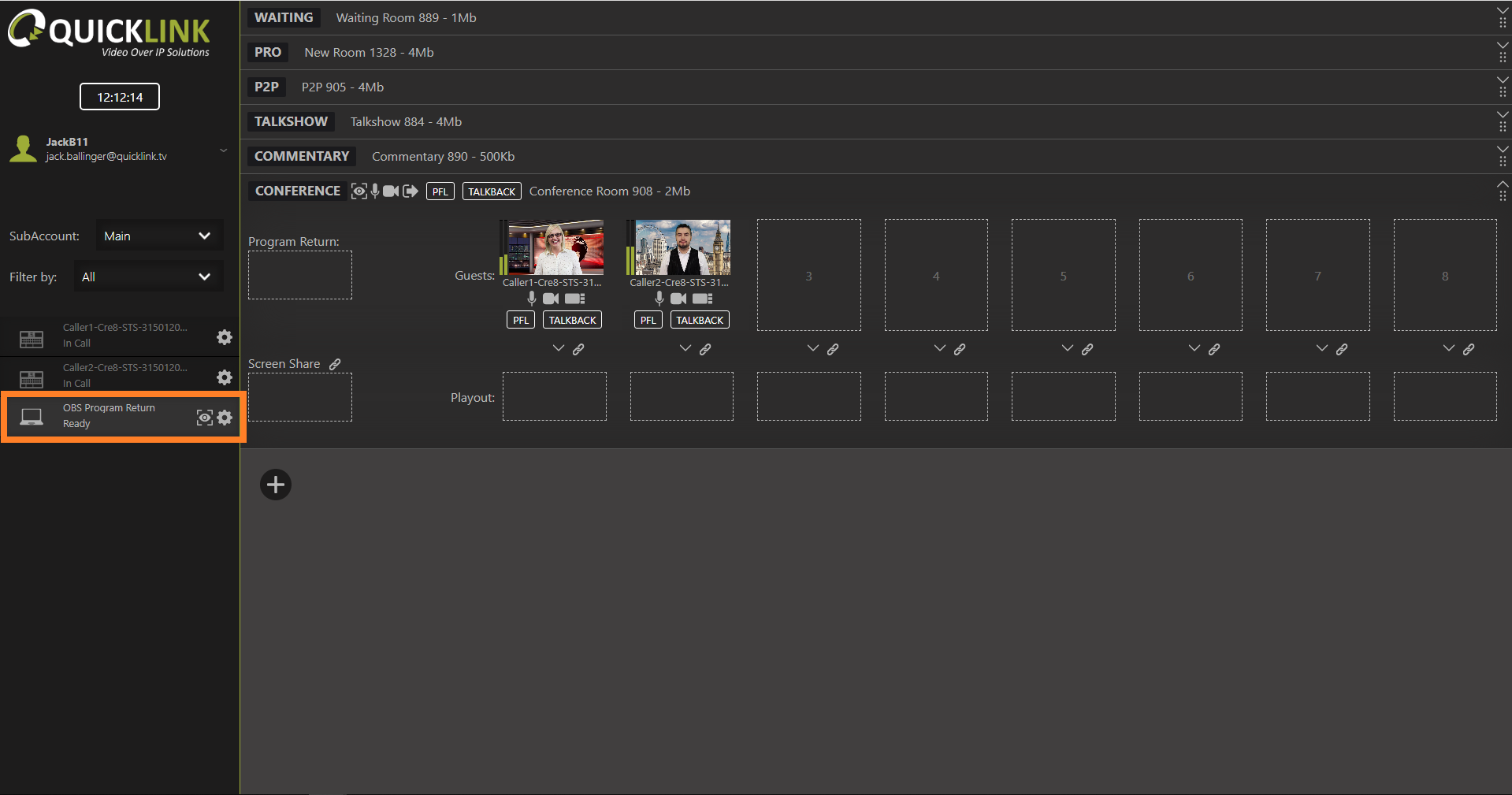Toggle Caller2 guest camera icon
The width and height of the screenshot is (1512, 795).
(678, 299)
